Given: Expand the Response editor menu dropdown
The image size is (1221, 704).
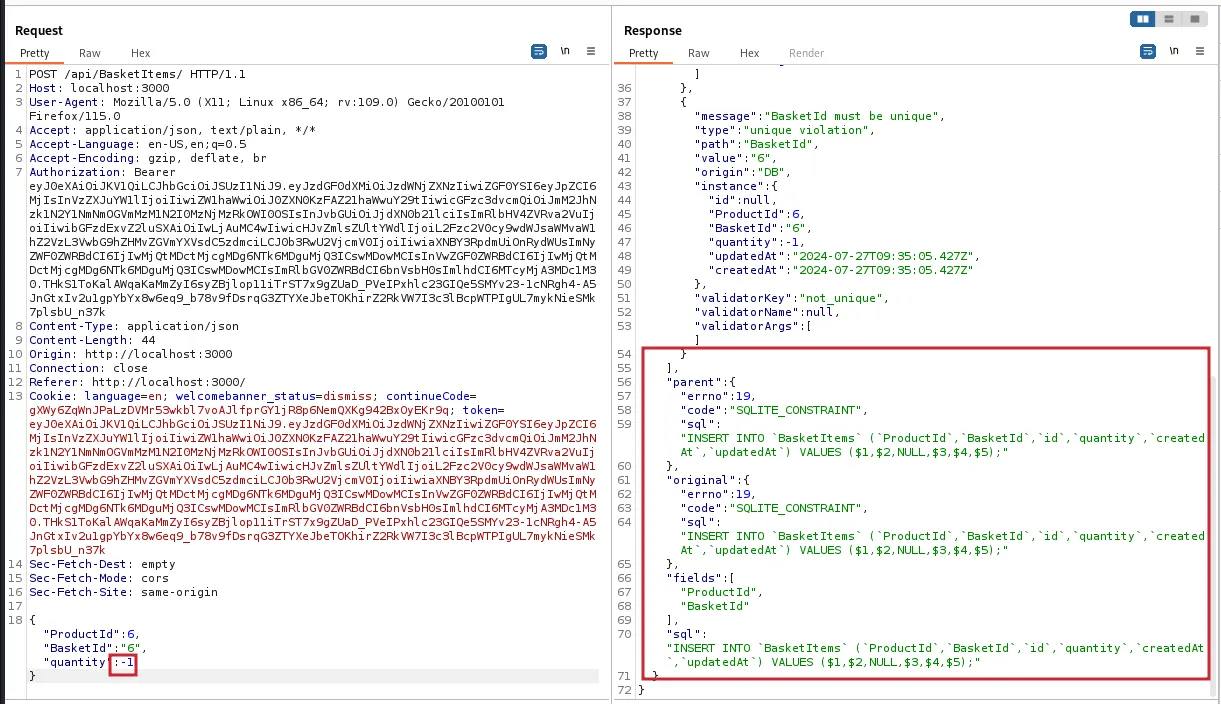Looking at the screenshot, I should (1197, 50).
